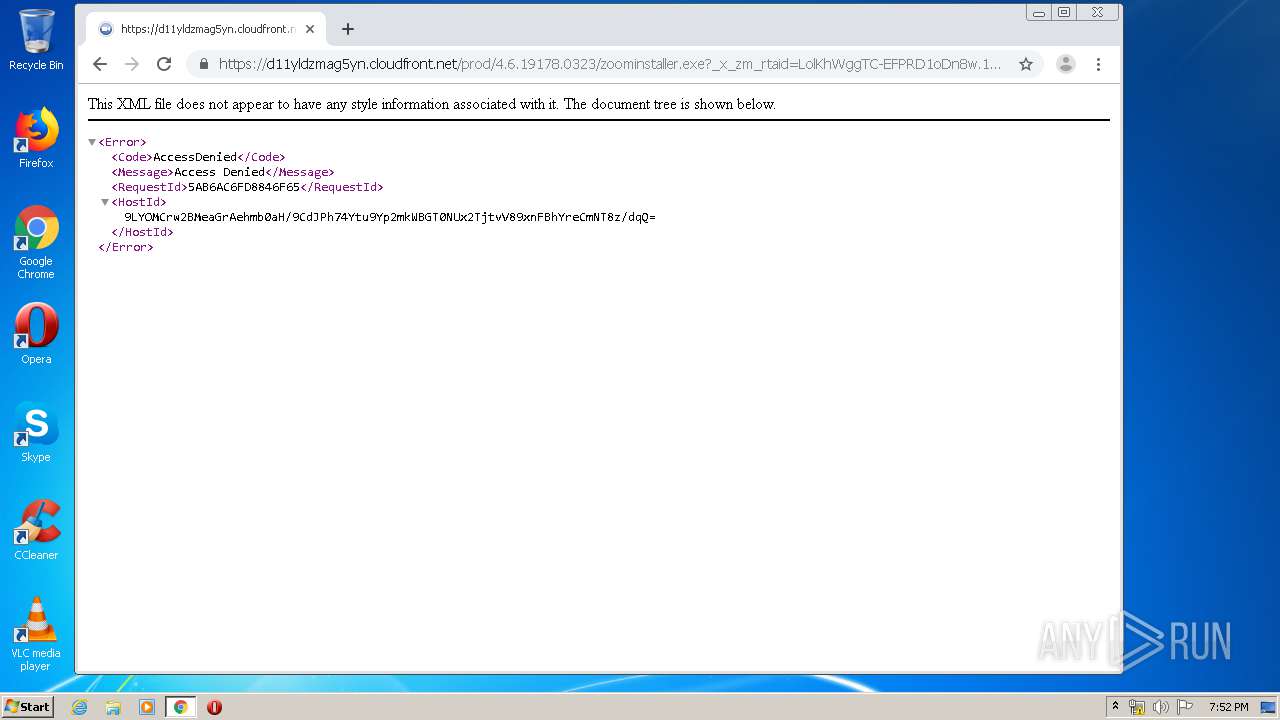Close the cloudfront tab

[x=310, y=29]
